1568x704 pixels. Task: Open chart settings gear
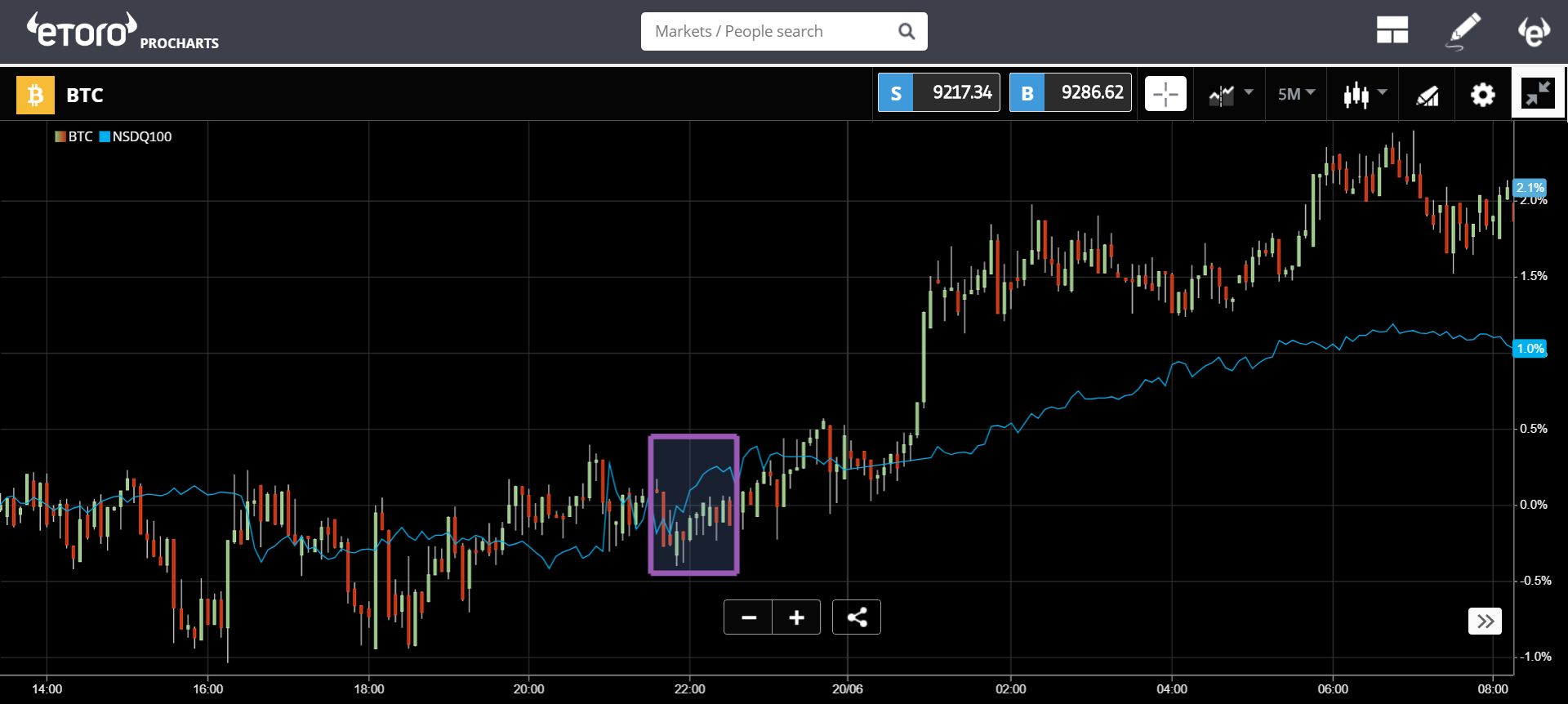pos(1482,95)
